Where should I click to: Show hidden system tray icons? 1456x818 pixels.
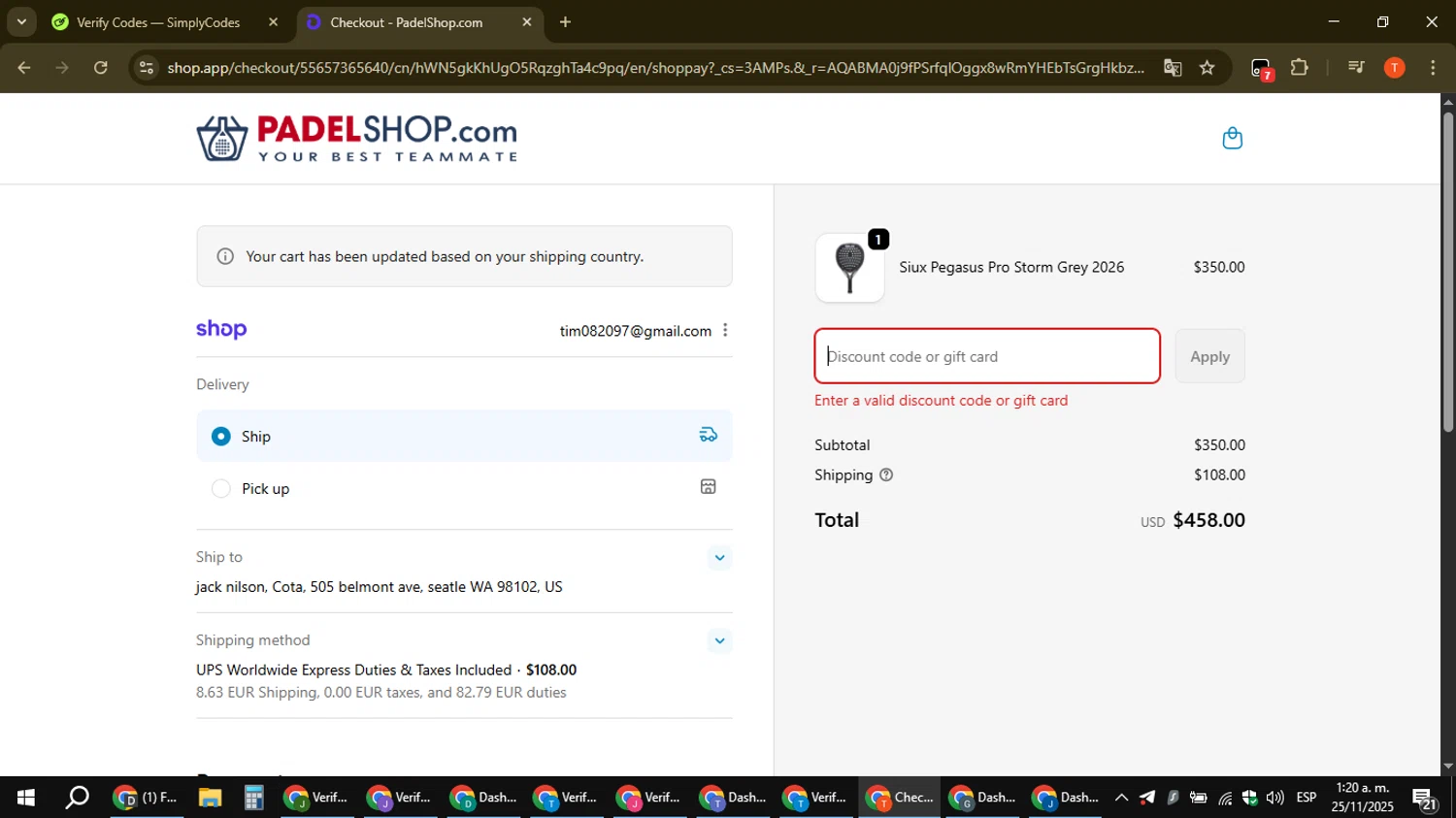coord(1121,798)
